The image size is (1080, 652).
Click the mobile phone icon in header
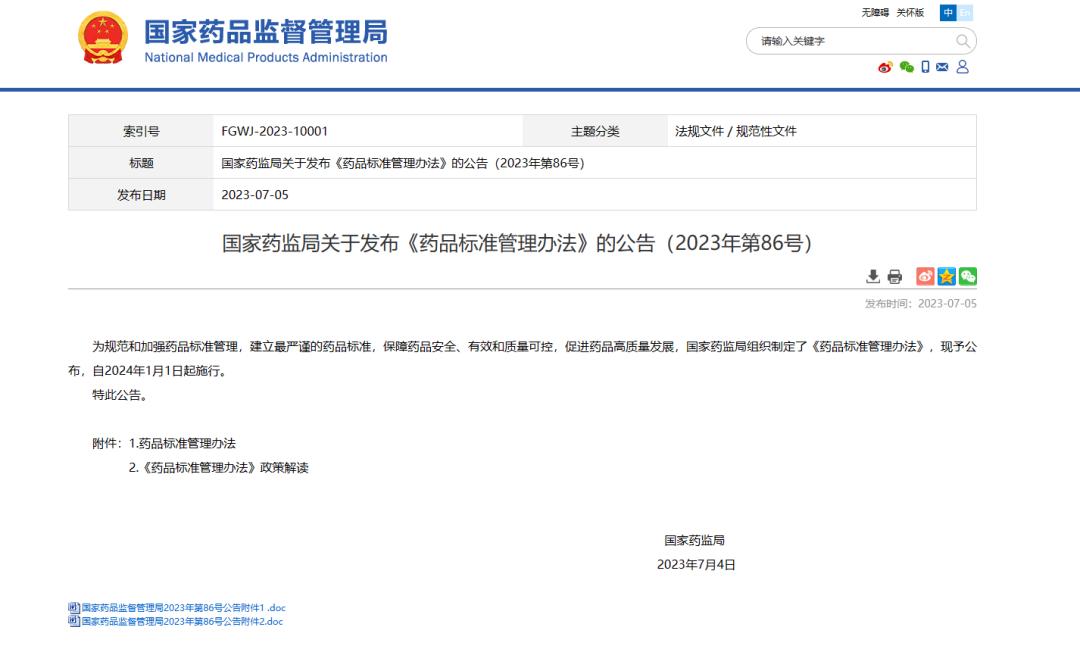point(925,67)
